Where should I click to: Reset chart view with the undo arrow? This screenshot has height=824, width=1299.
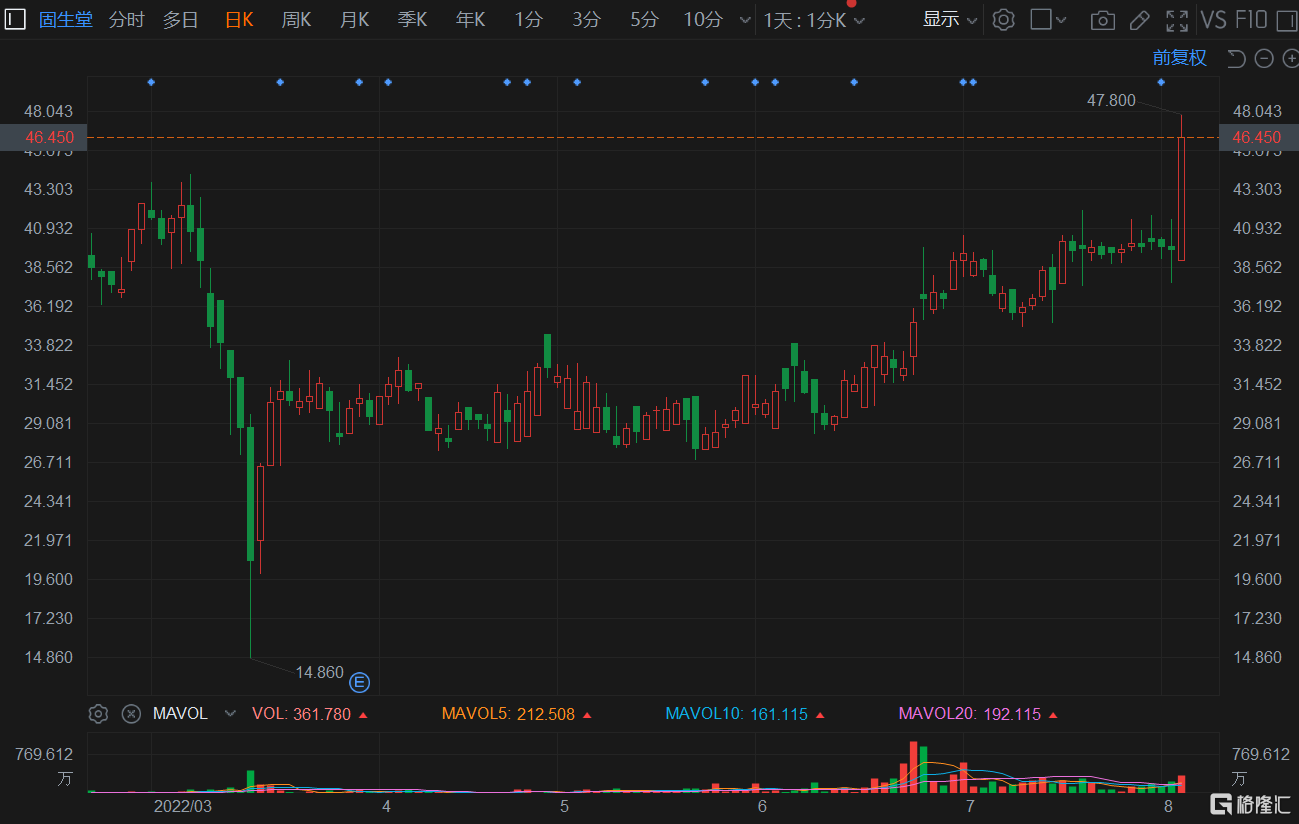(1237, 58)
